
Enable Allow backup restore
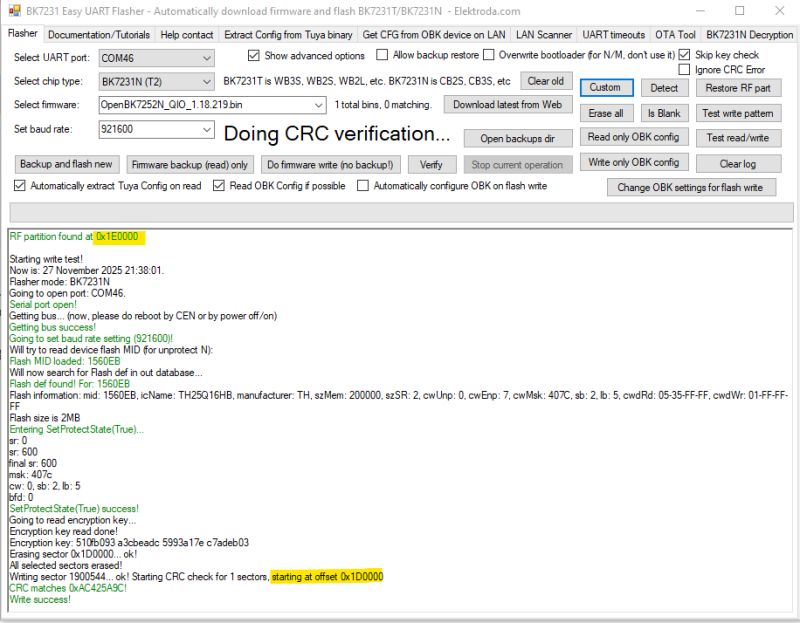point(381,55)
